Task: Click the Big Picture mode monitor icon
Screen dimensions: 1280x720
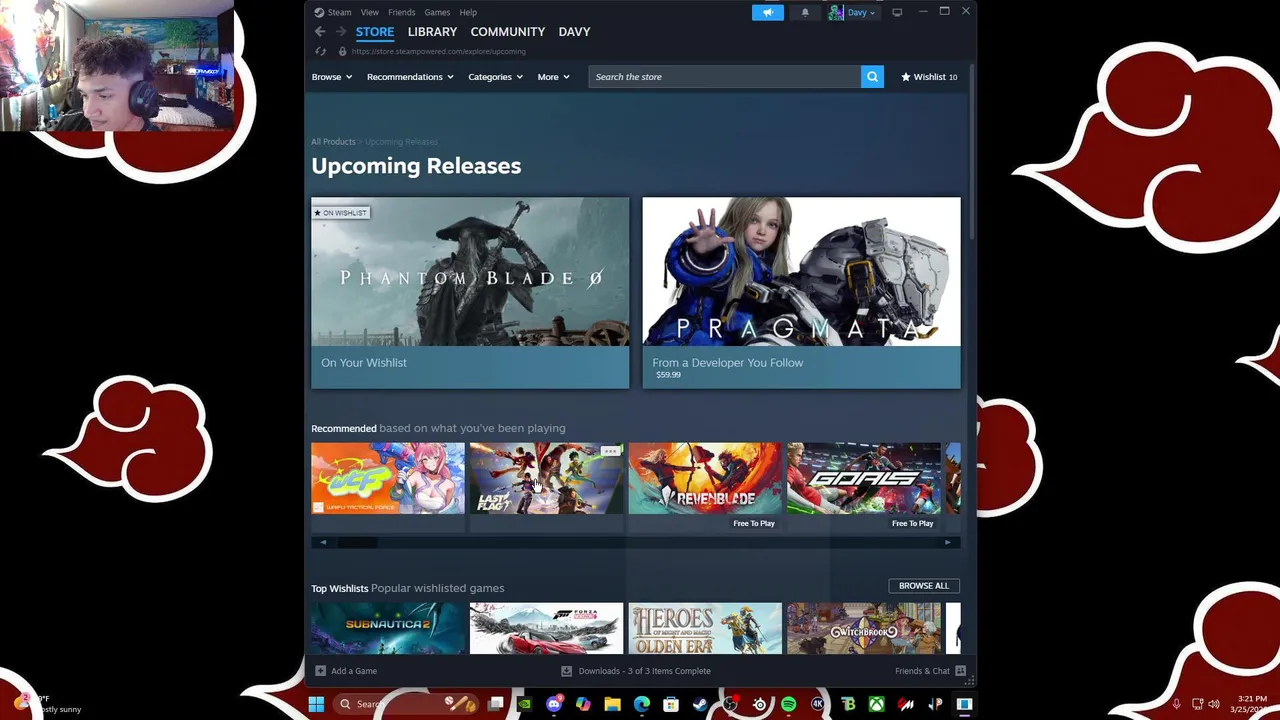Action: click(897, 12)
